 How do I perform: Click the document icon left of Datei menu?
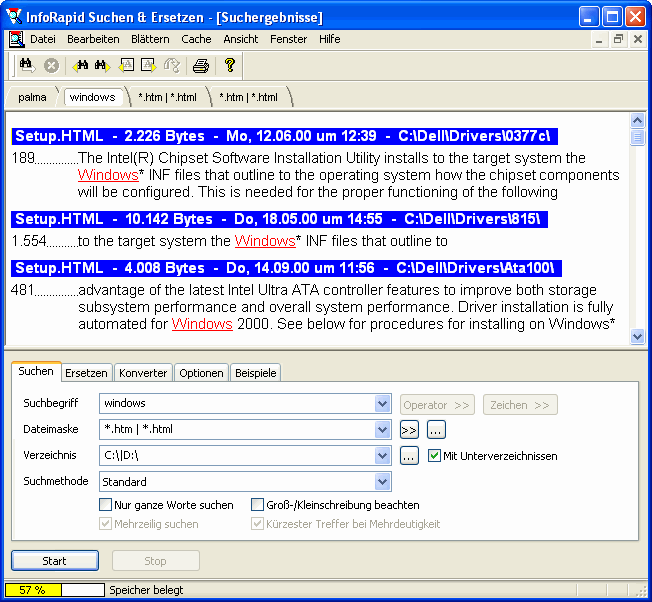tap(17, 39)
